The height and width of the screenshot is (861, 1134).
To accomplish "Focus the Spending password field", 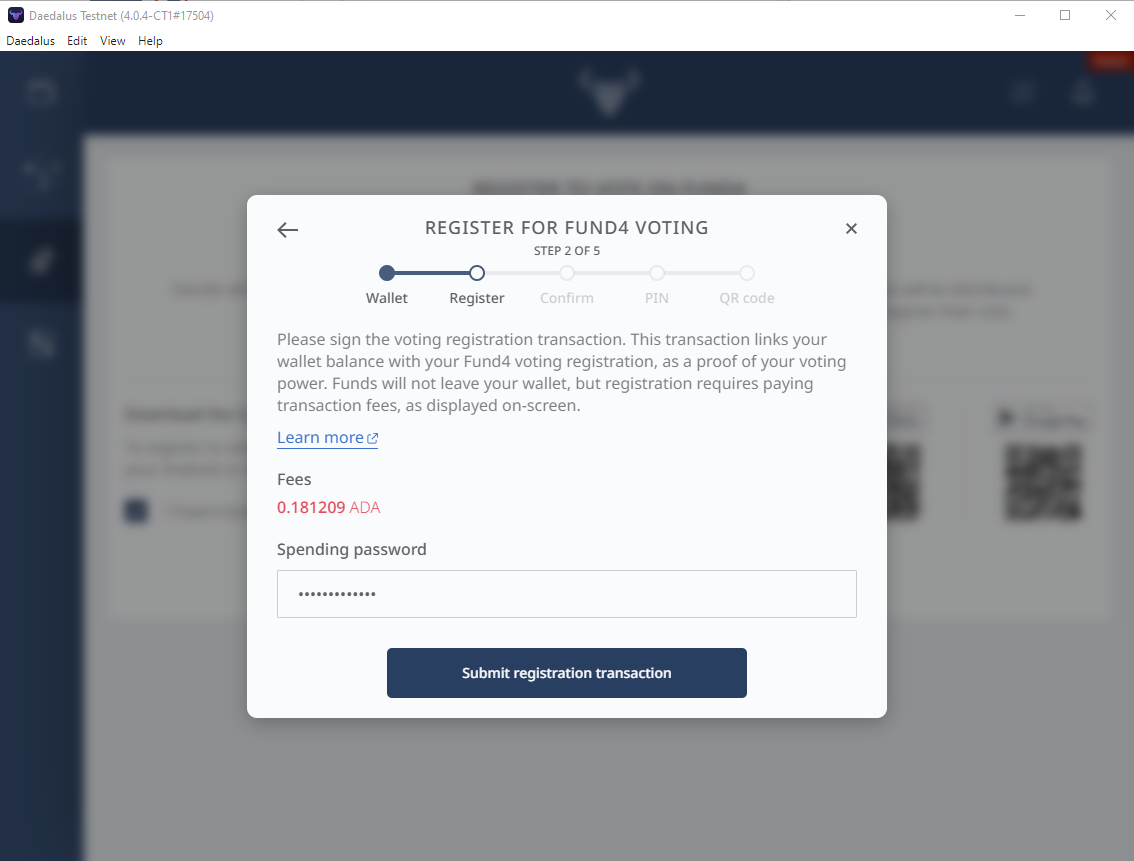I will click(566, 594).
